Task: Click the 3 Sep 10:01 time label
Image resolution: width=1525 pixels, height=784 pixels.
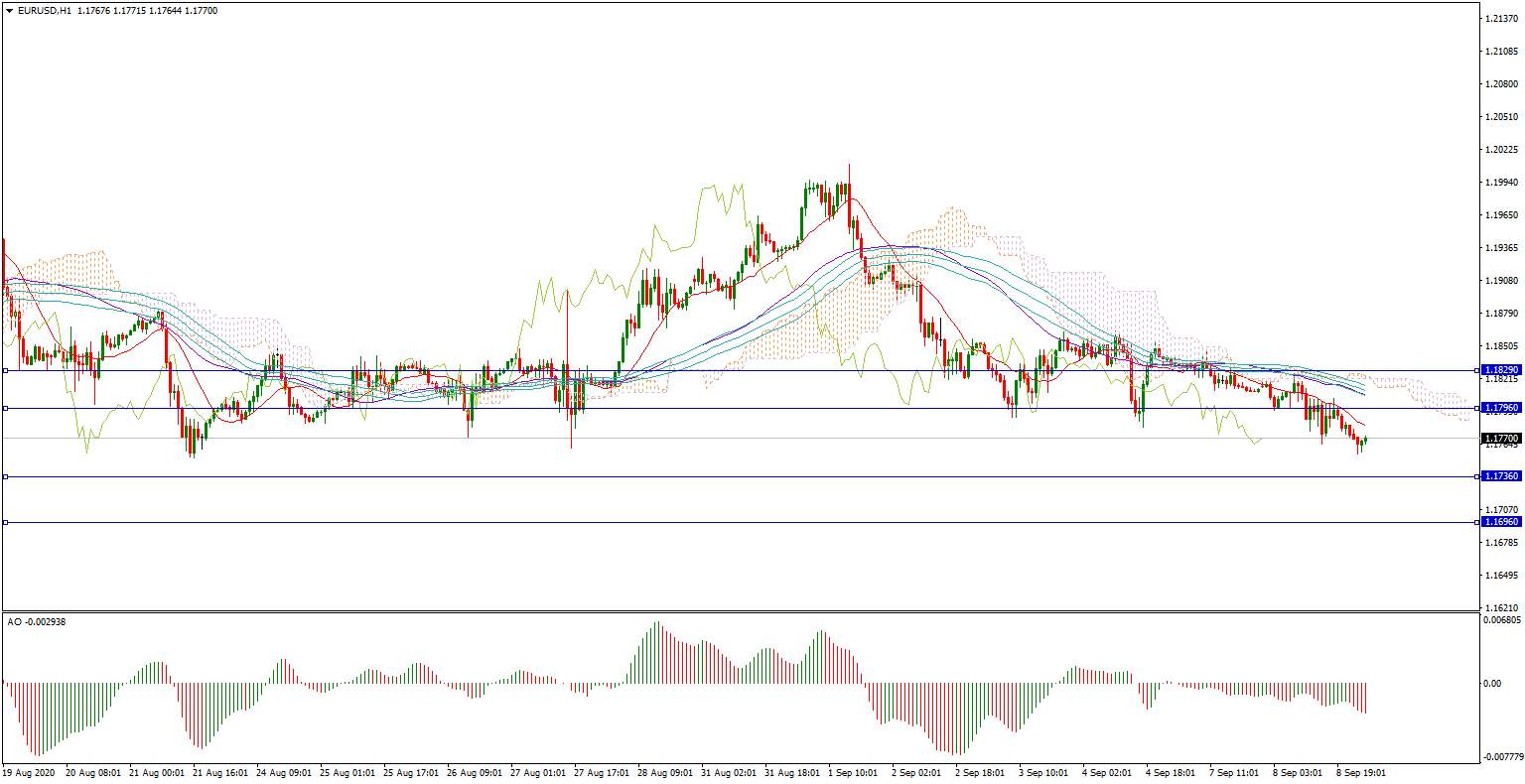Action: pyautogui.click(x=1043, y=772)
